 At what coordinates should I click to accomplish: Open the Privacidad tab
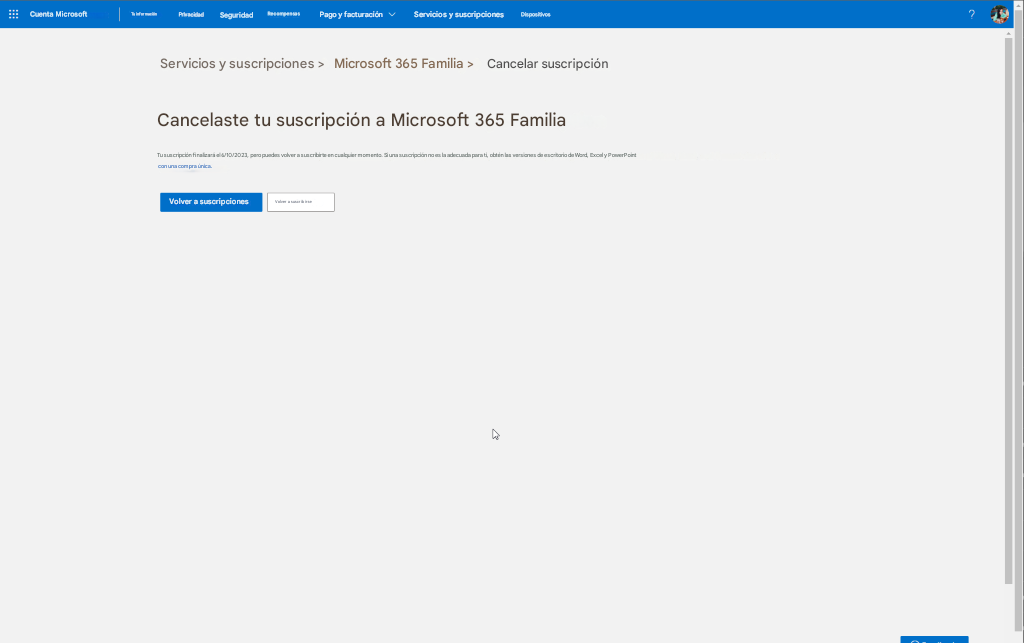pyautogui.click(x=191, y=14)
